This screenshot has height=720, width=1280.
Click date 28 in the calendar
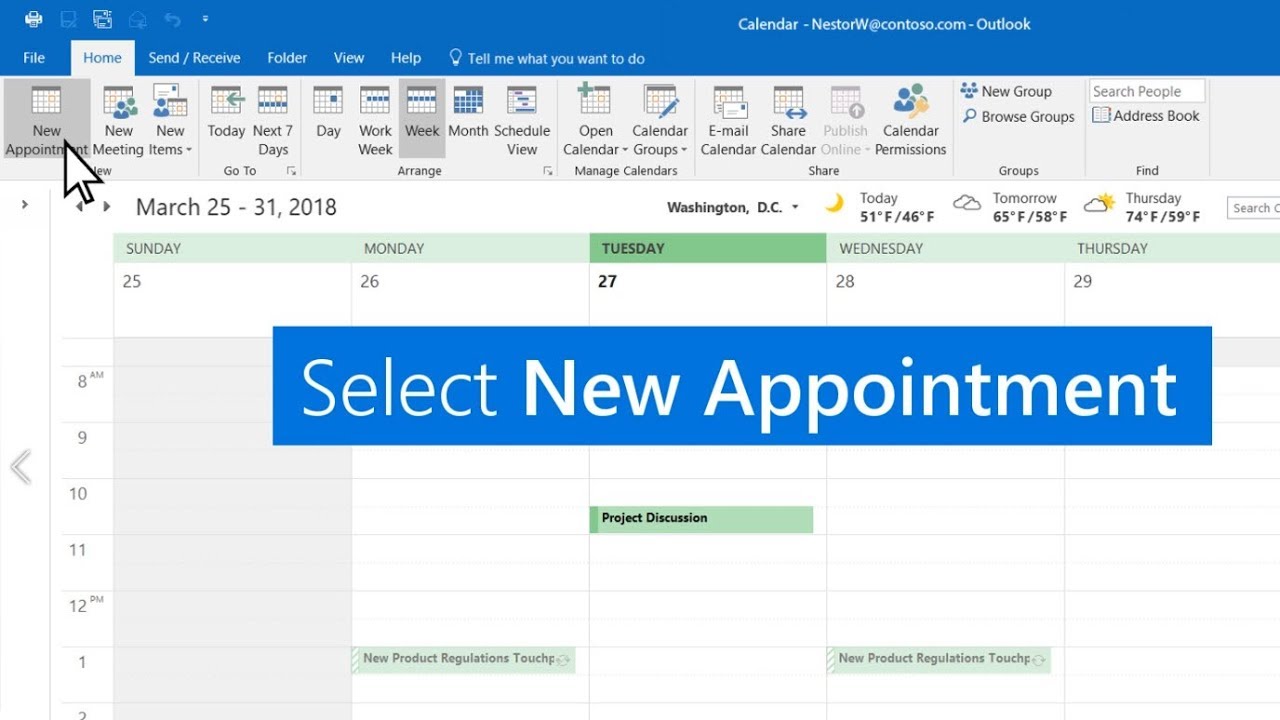click(x=845, y=282)
